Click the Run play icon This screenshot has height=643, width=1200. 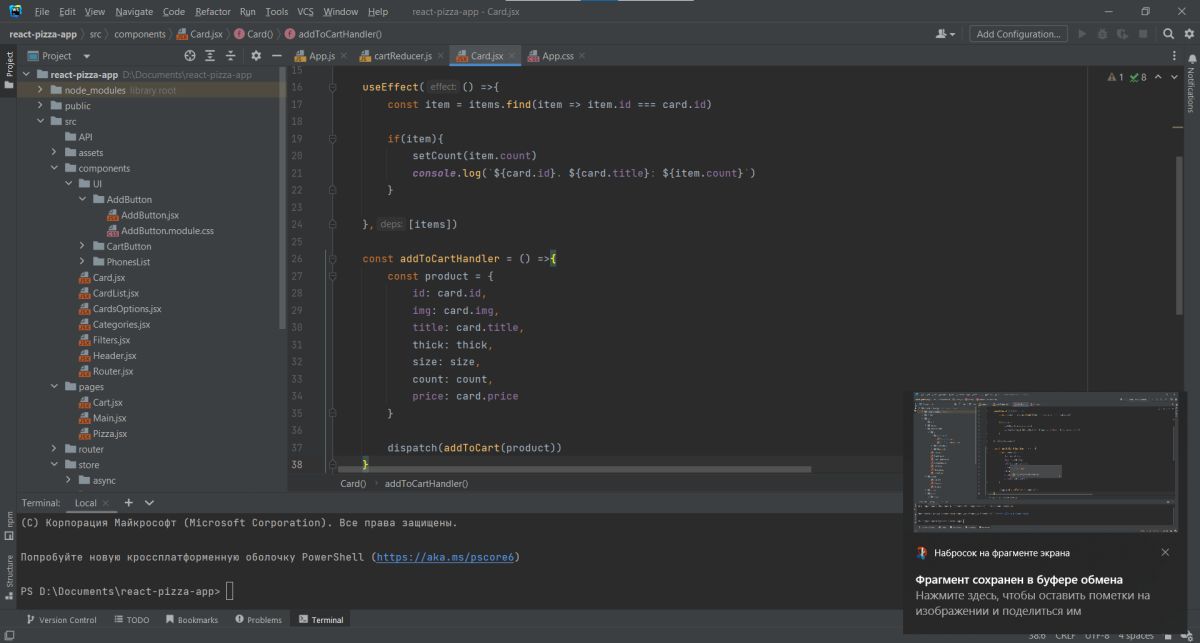1081,34
